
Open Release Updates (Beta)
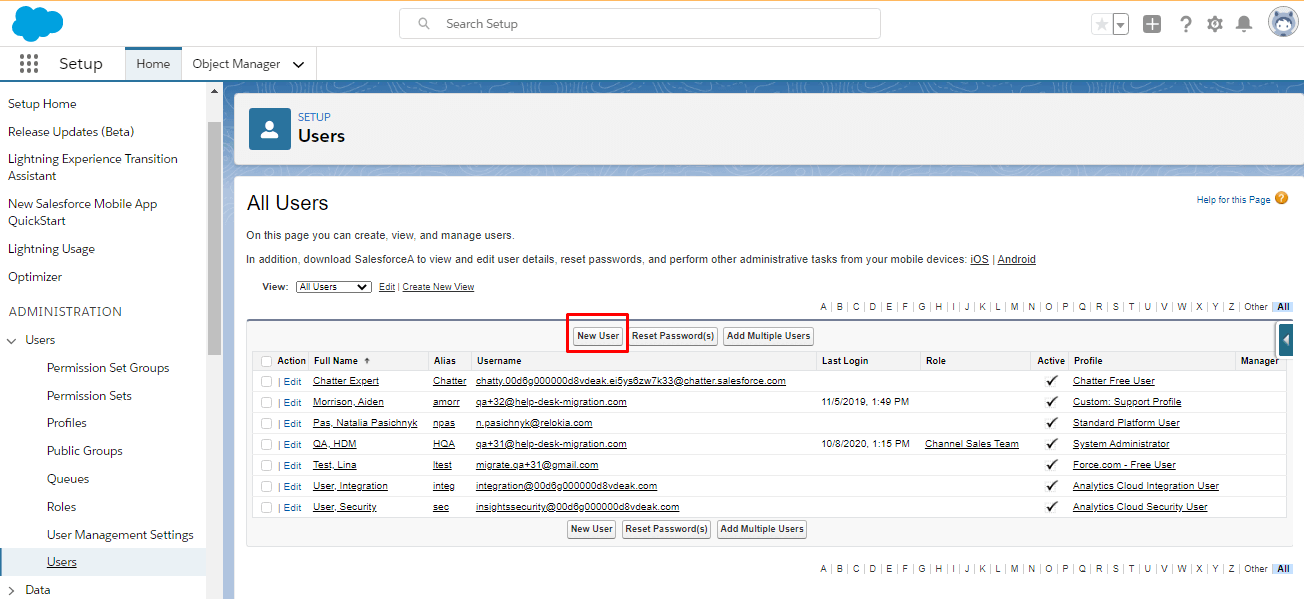click(71, 132)
